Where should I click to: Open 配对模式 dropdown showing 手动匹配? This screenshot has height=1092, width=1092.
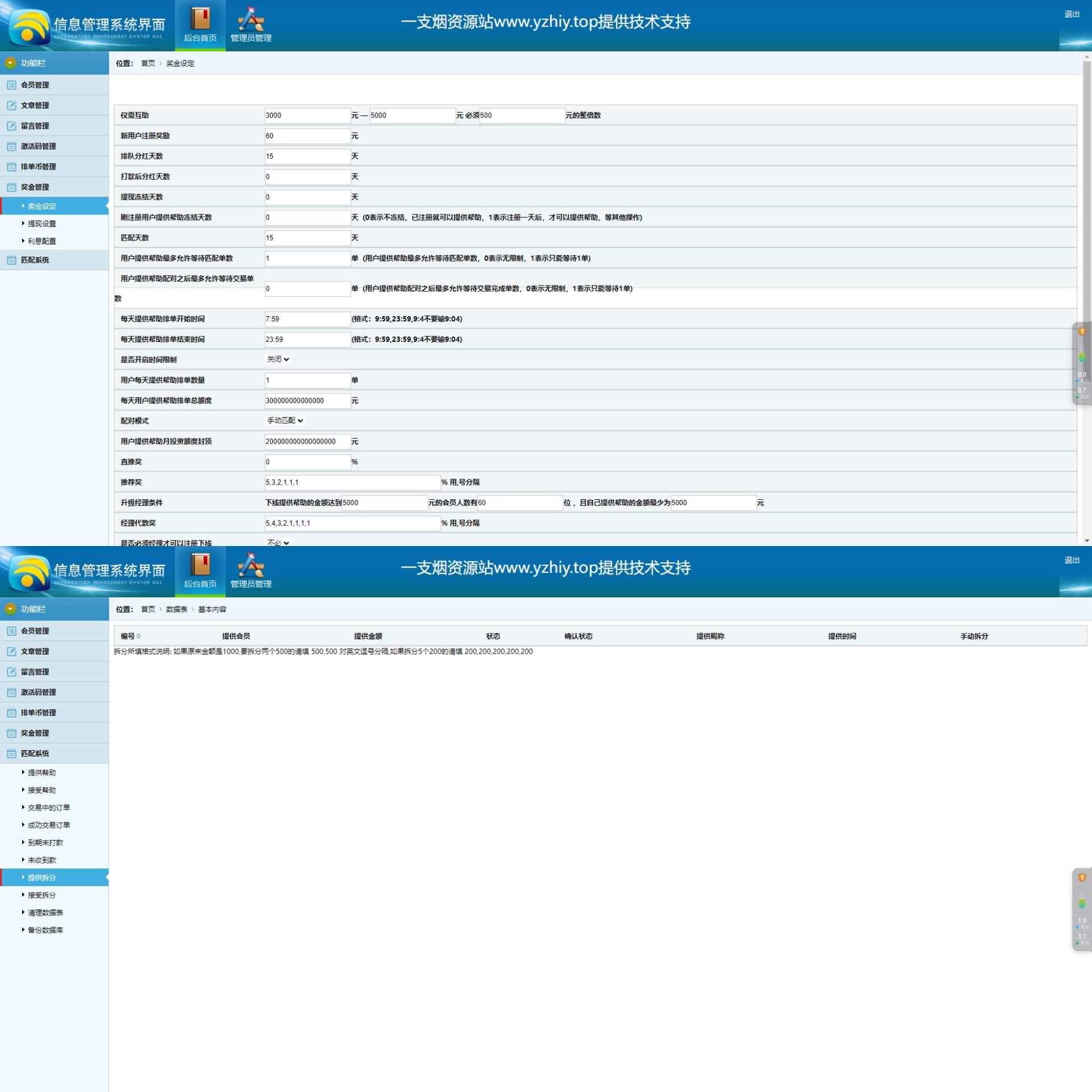[285, 421]
